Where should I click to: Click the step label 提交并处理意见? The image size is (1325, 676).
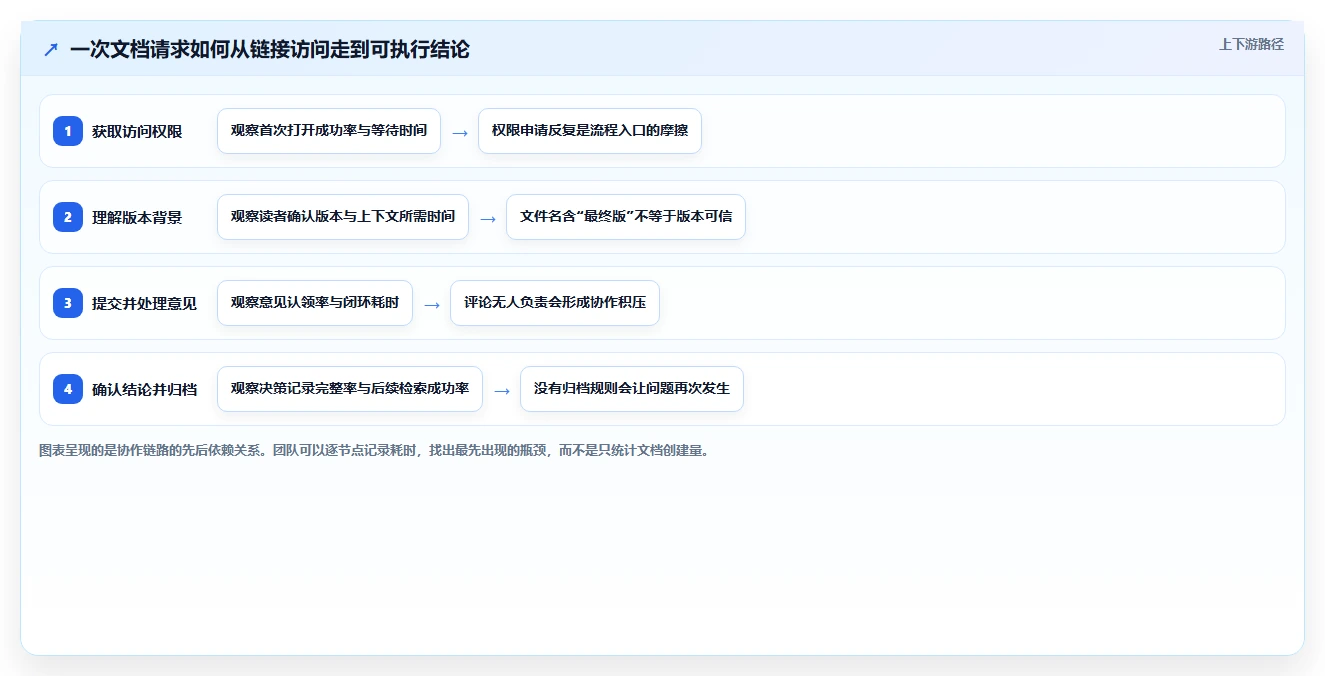[144, 303]
